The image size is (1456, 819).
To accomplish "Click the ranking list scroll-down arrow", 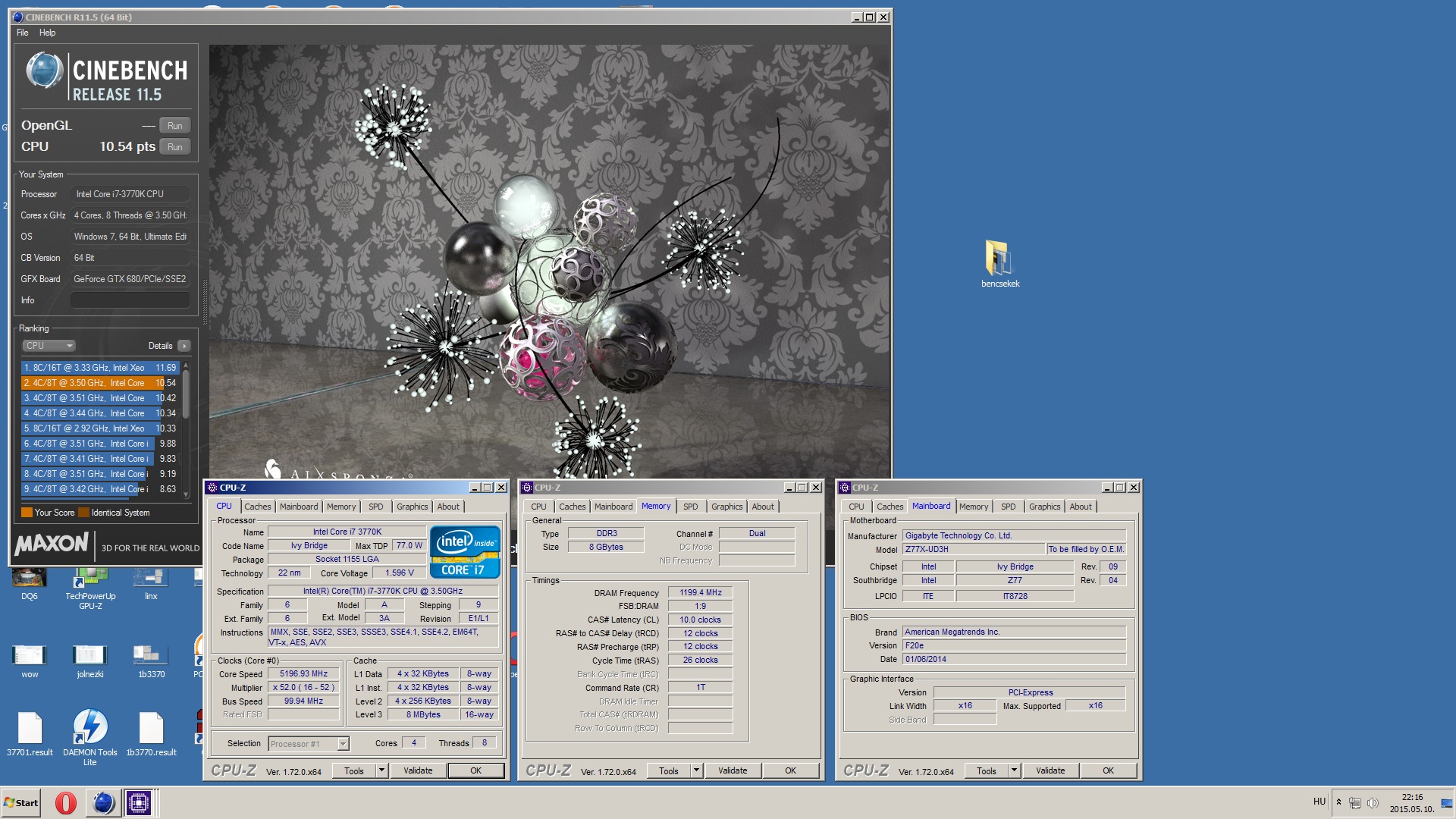I will click(186, 494).
